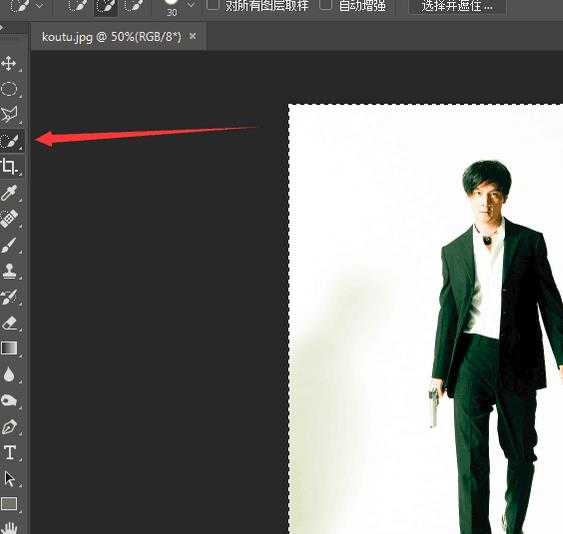Enable 对所有图层取样 checkbox
Viewport: 563px width, 534px height.
click(213, 5)
